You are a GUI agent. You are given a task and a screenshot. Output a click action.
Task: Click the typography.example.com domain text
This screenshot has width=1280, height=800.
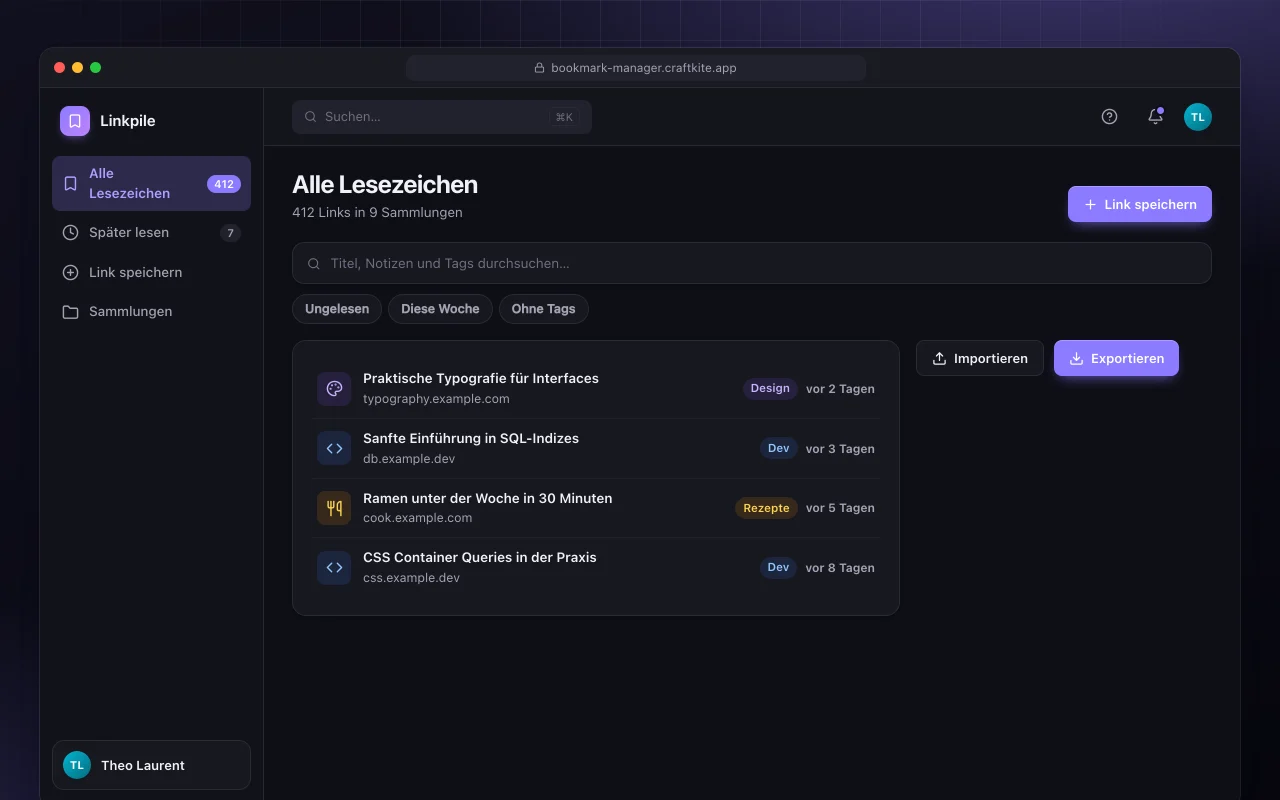coord(436,398)
